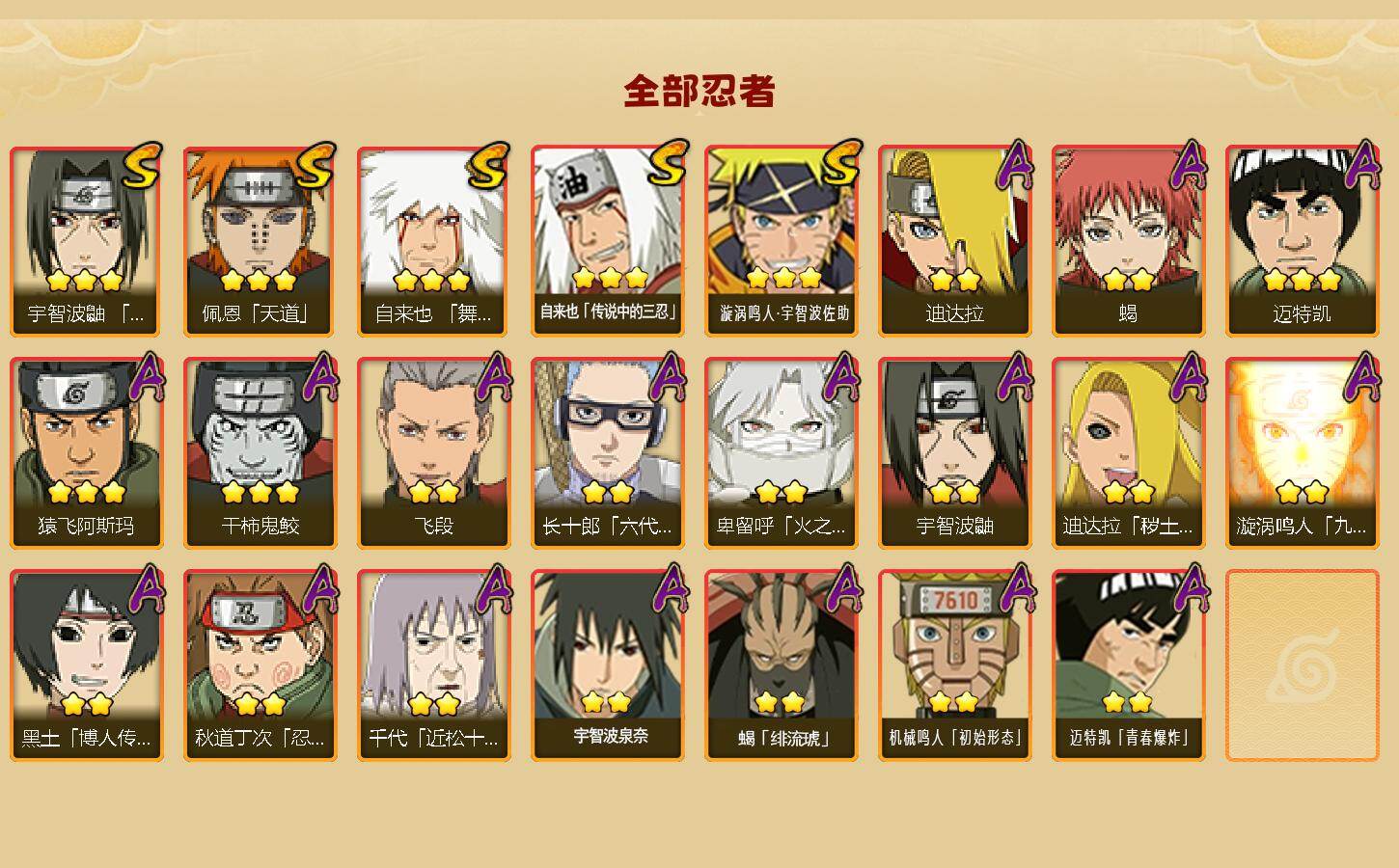
Task: Click the empty Konoha-symbol card slot
Action: 1303,665
